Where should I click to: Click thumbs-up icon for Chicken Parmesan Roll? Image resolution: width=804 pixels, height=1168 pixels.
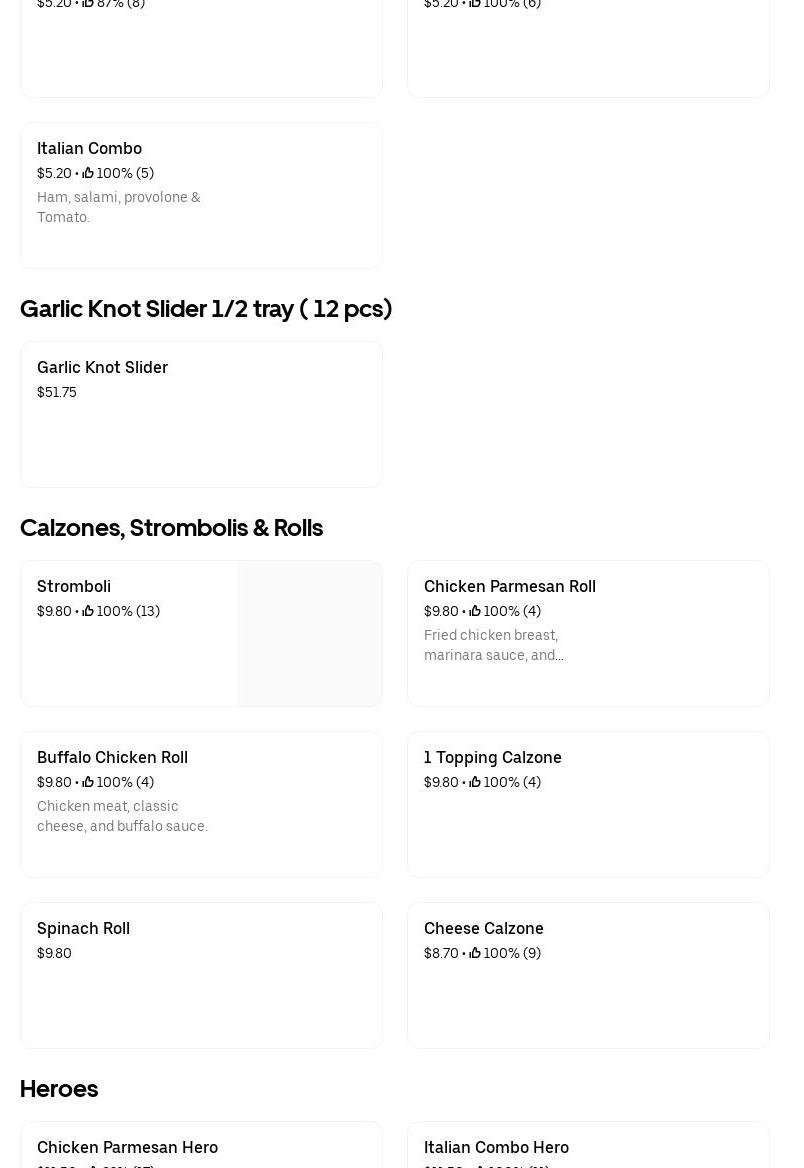point(475,611)
